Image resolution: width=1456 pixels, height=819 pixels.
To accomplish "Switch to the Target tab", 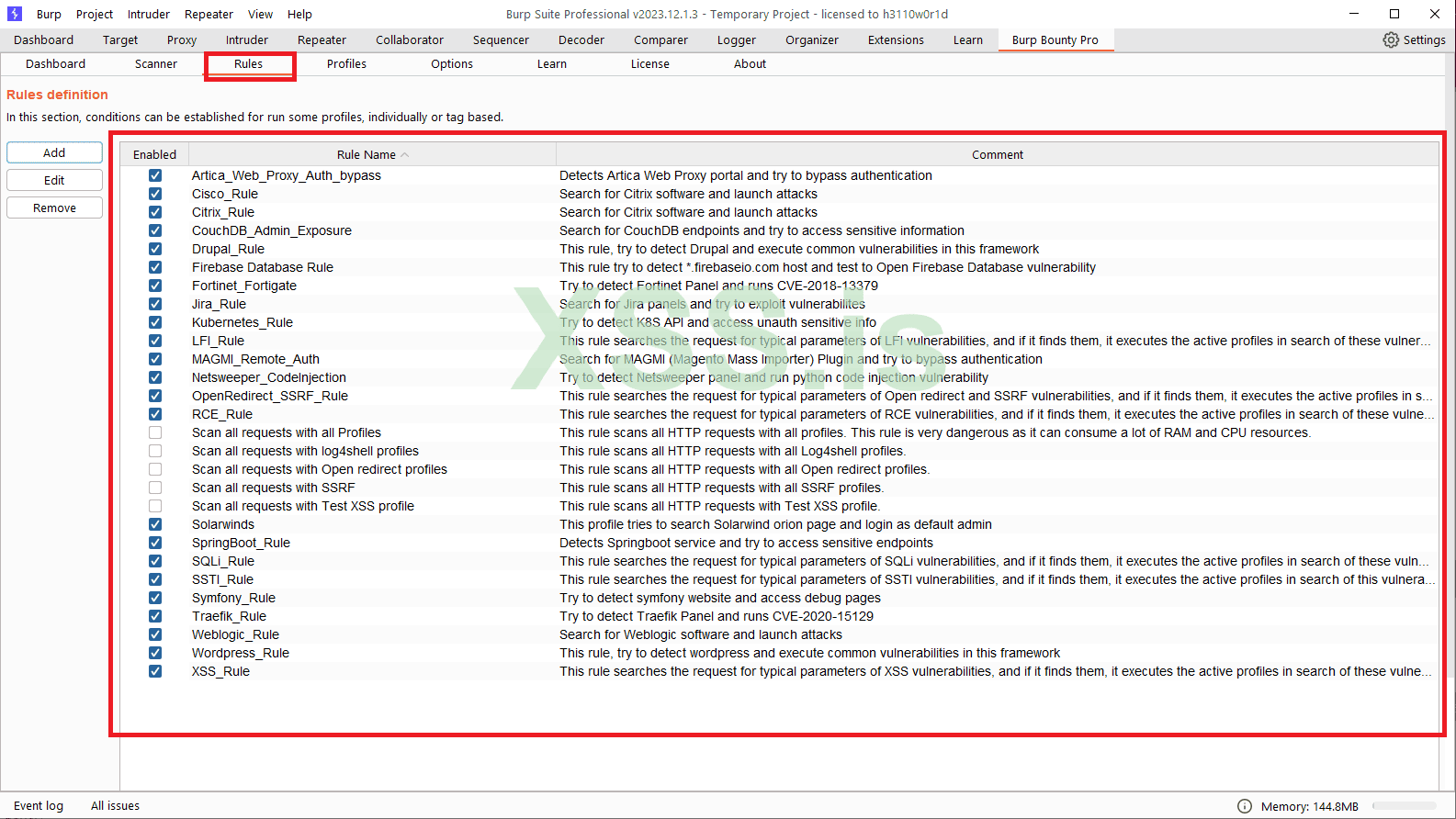I will tap(120, 40).
